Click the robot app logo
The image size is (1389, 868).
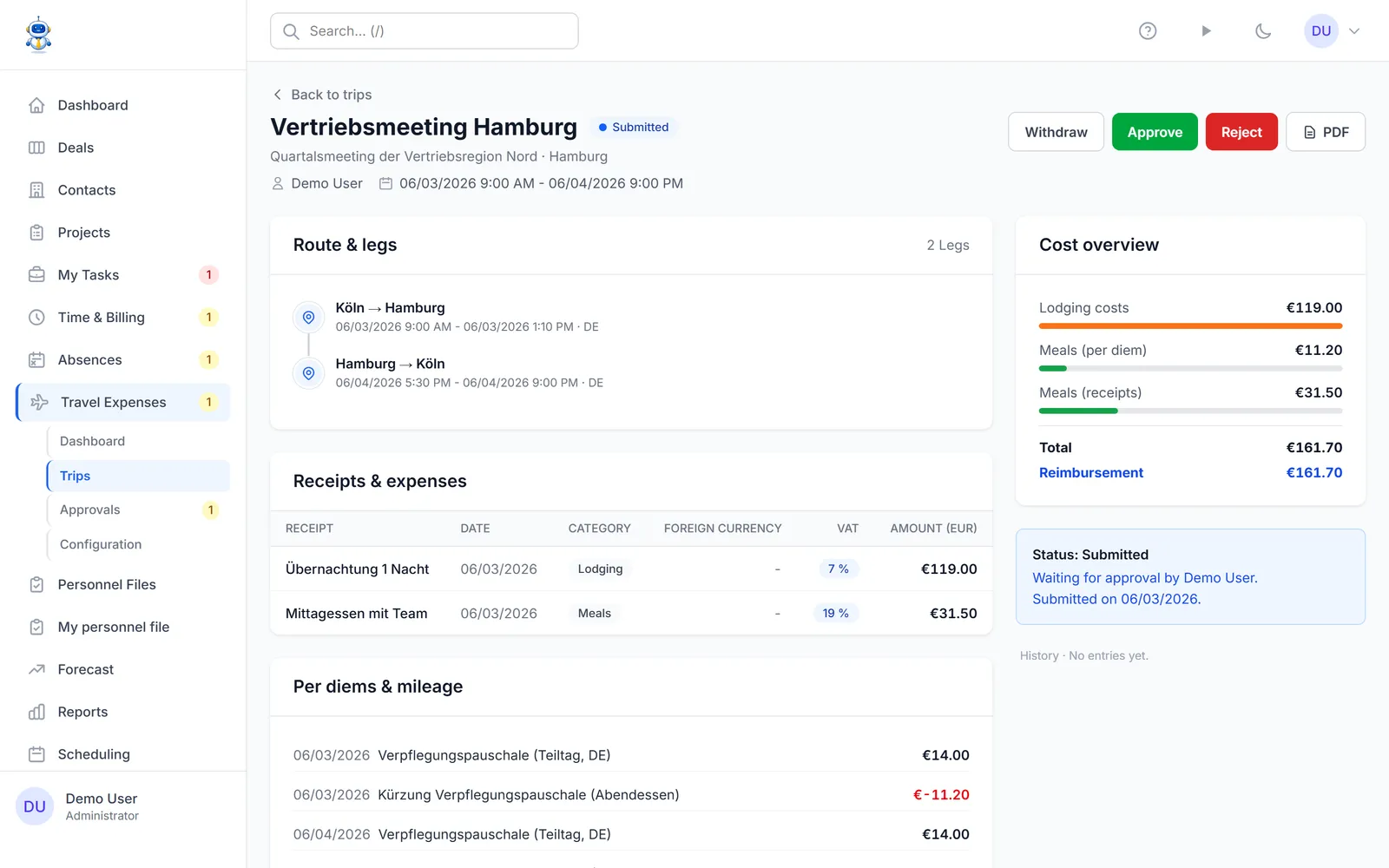click(x=38, y=35)
